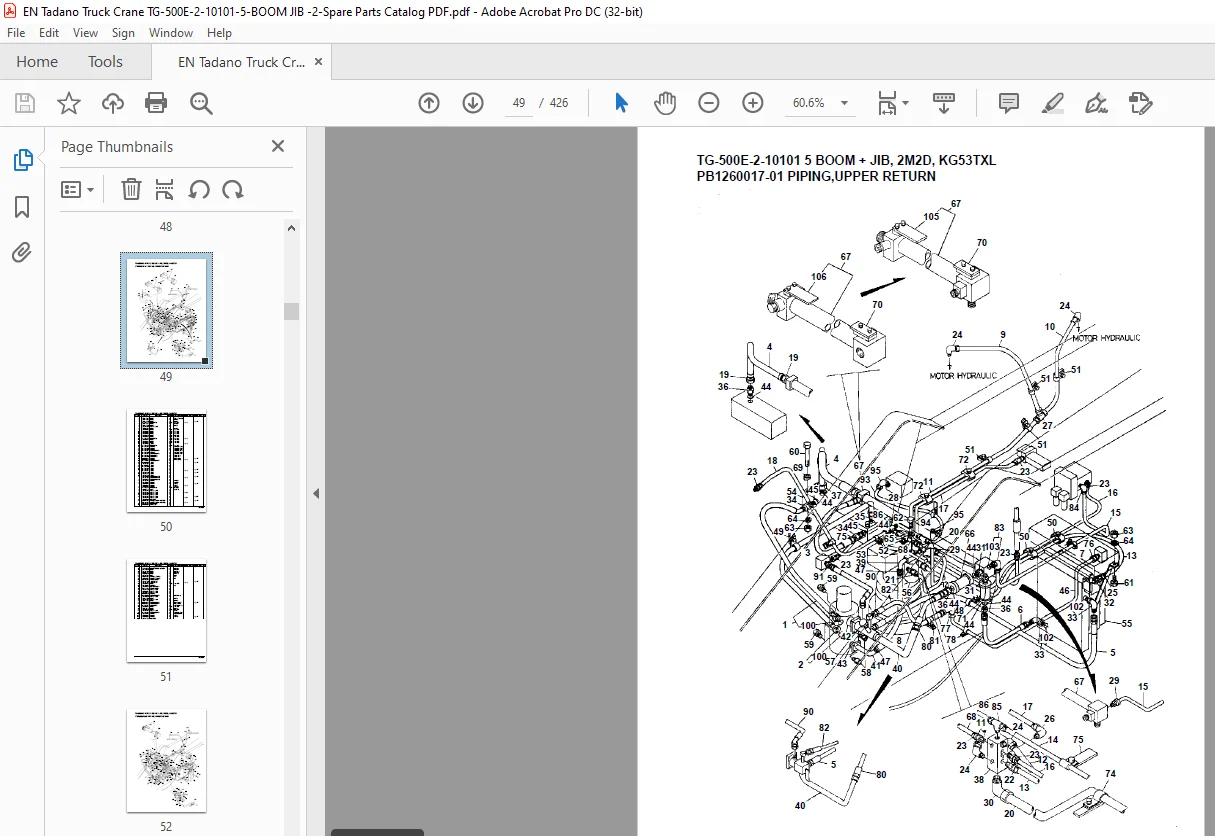Click the Save file icon
The height and width of the screenshot is (836, 1215).
(24, 103)
